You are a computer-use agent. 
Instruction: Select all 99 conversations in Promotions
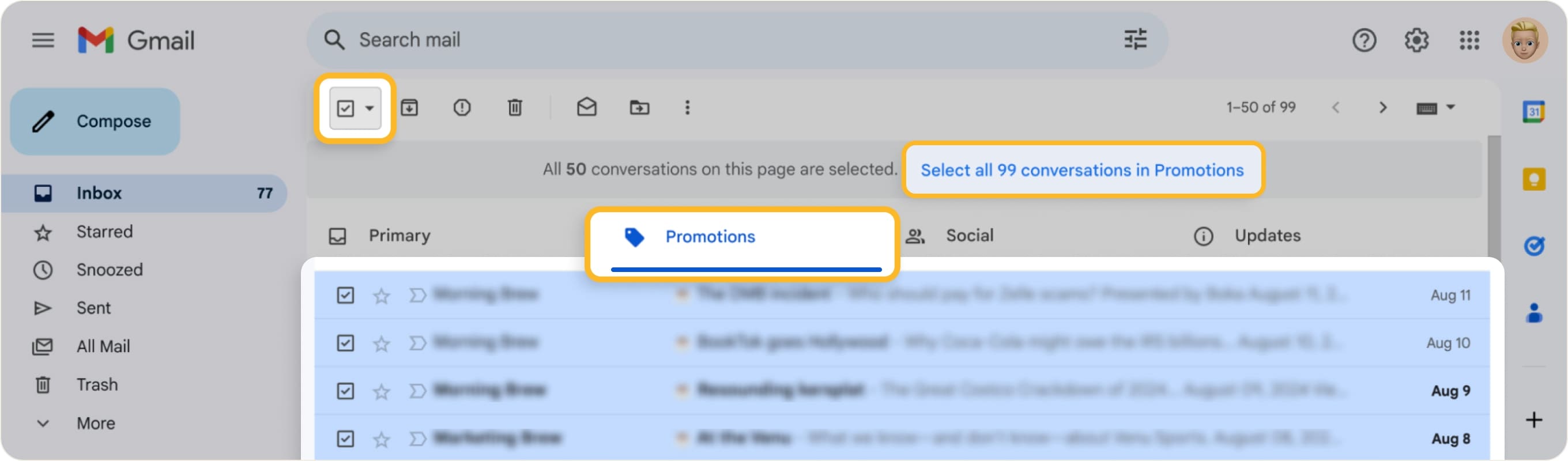click(x=1081, y=171)
